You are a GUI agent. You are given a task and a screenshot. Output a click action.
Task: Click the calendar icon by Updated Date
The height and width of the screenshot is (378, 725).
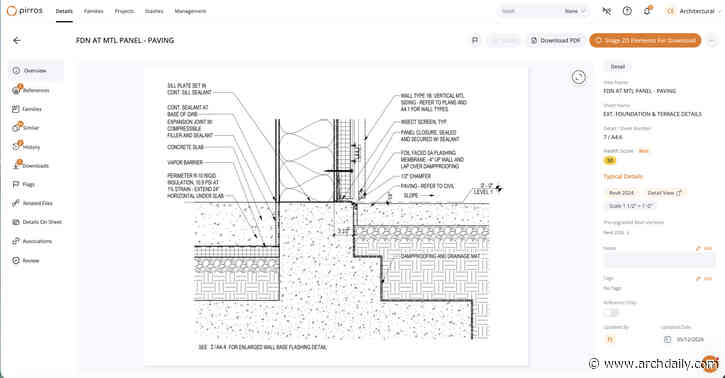667,339
